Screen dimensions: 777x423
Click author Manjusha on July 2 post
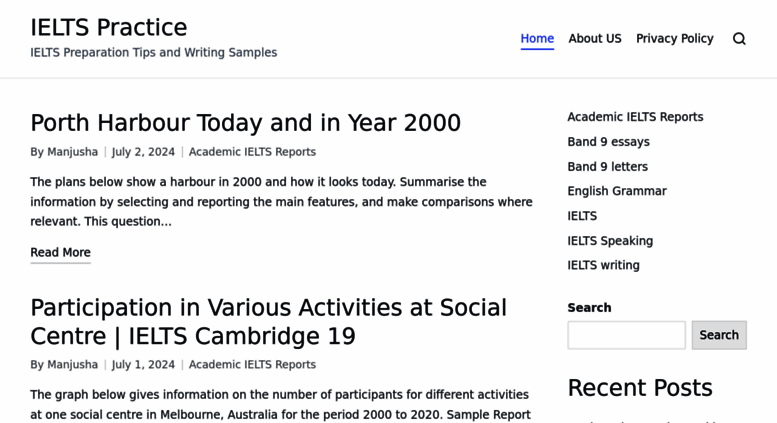pos(72,152)
